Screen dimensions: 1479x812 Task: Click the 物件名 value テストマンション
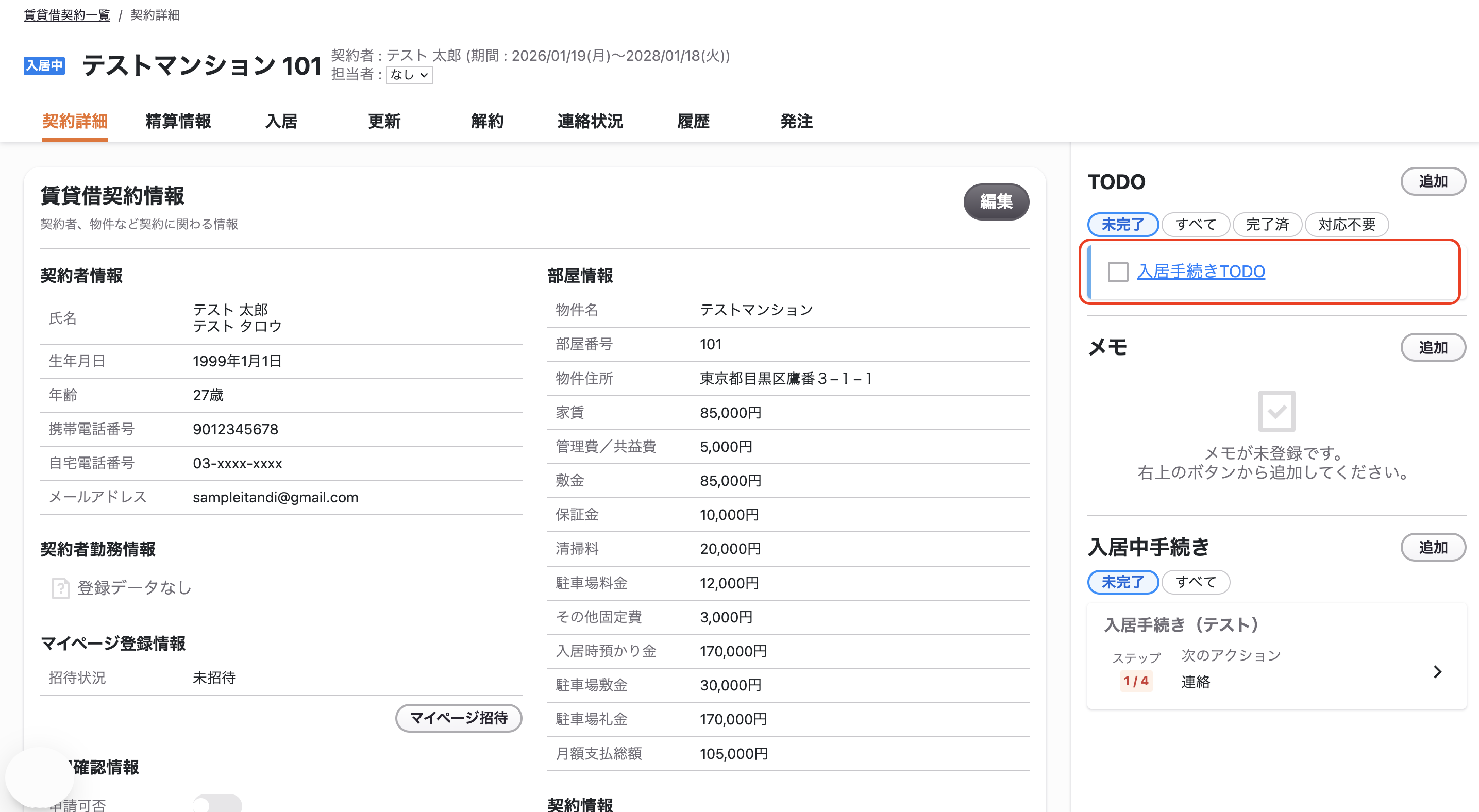pos(756,310)
